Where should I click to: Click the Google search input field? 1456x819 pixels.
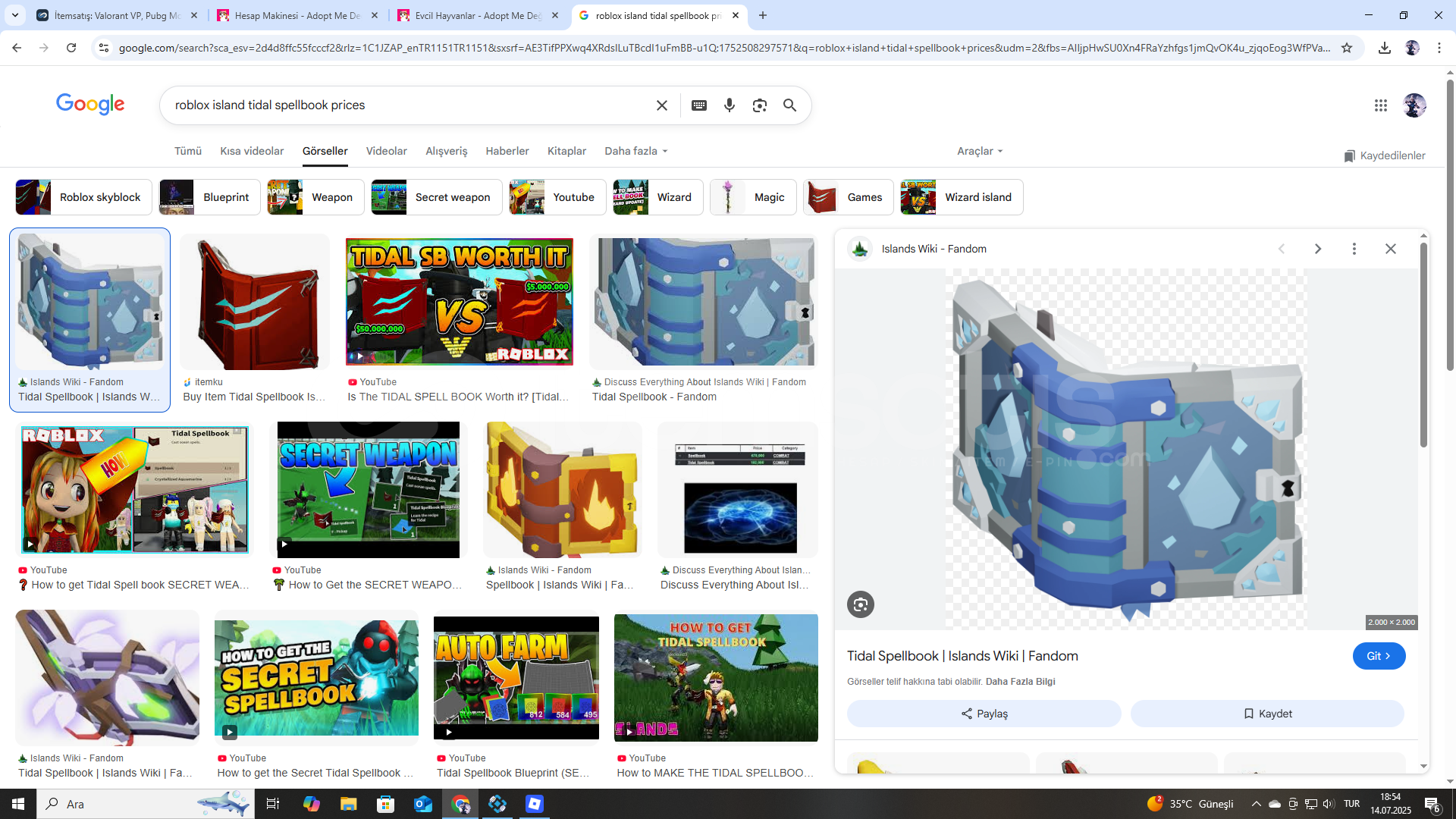coord(409,105)
